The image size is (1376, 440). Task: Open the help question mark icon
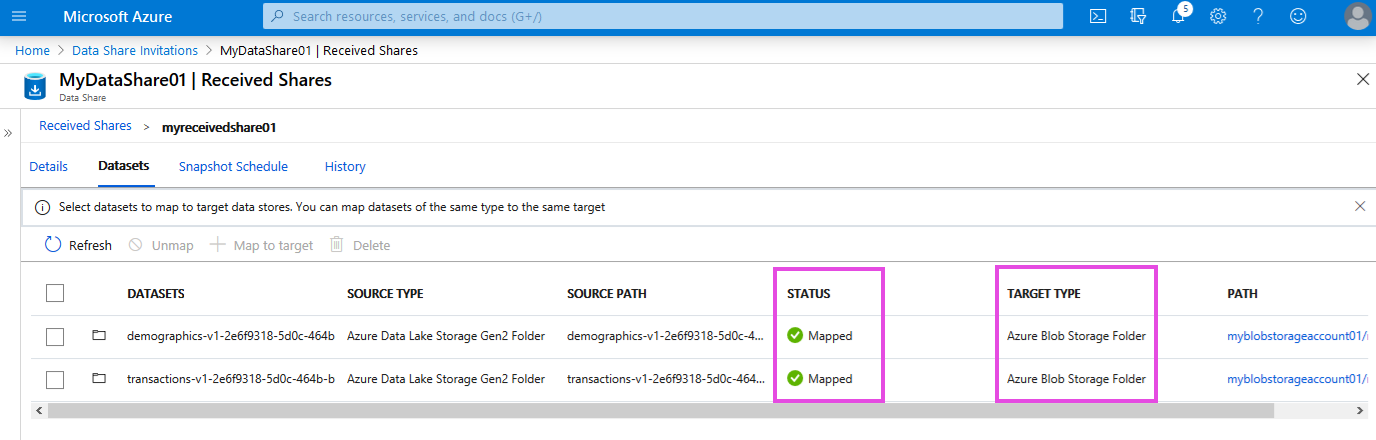[1258, 16]
